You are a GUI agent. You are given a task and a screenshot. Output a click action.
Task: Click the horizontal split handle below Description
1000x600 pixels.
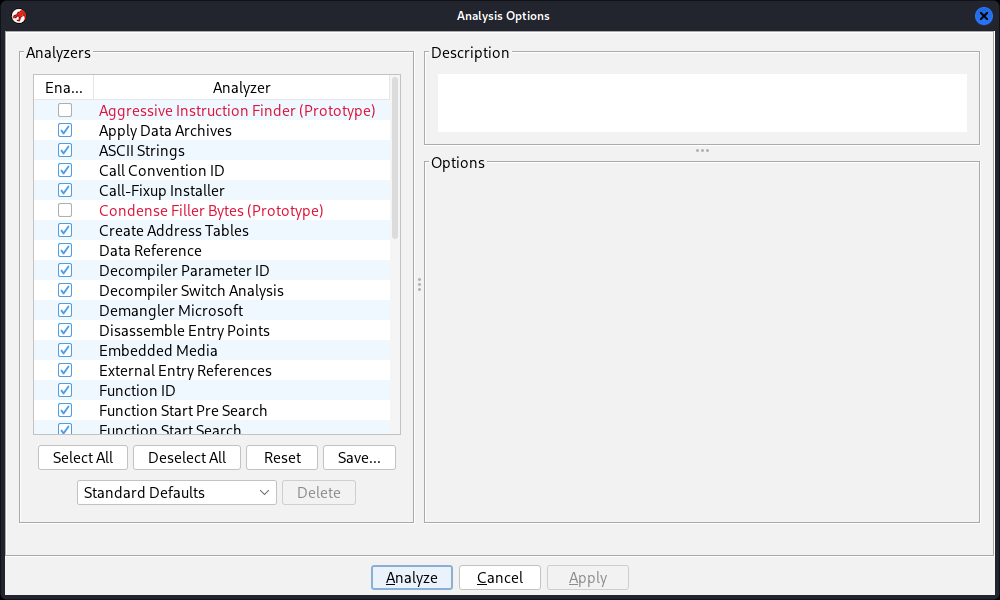702,150
